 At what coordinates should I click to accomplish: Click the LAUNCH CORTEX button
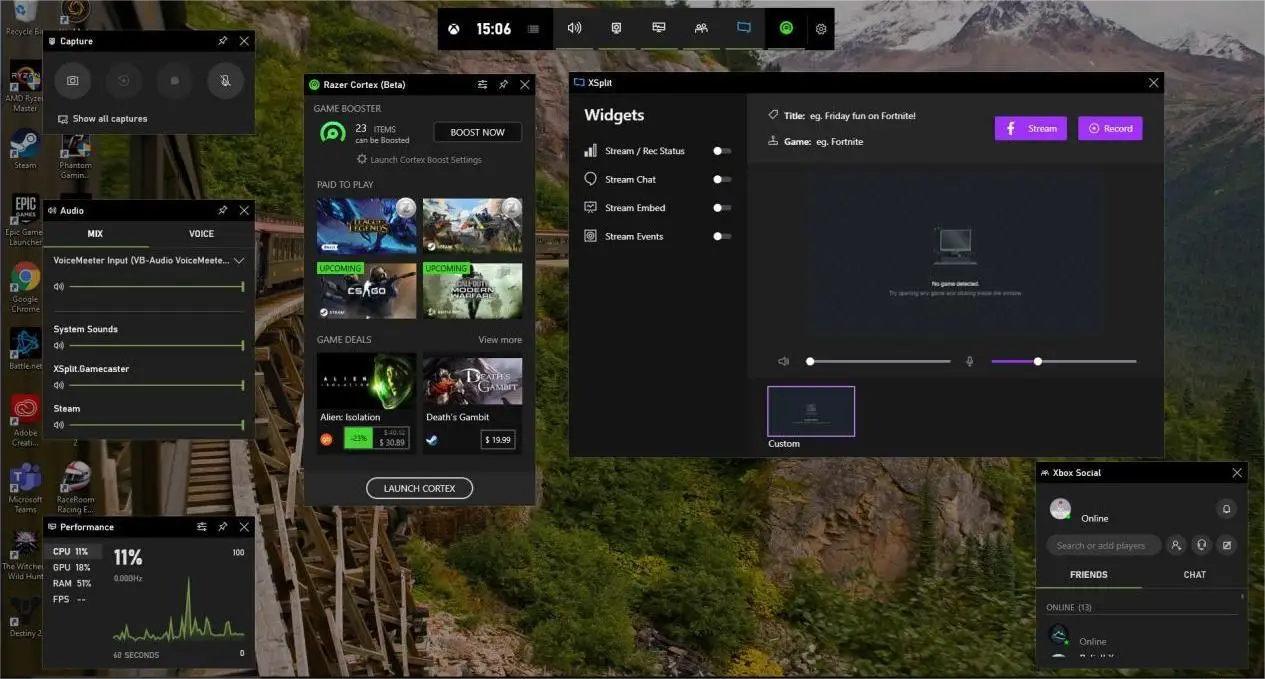click(420, 488)
